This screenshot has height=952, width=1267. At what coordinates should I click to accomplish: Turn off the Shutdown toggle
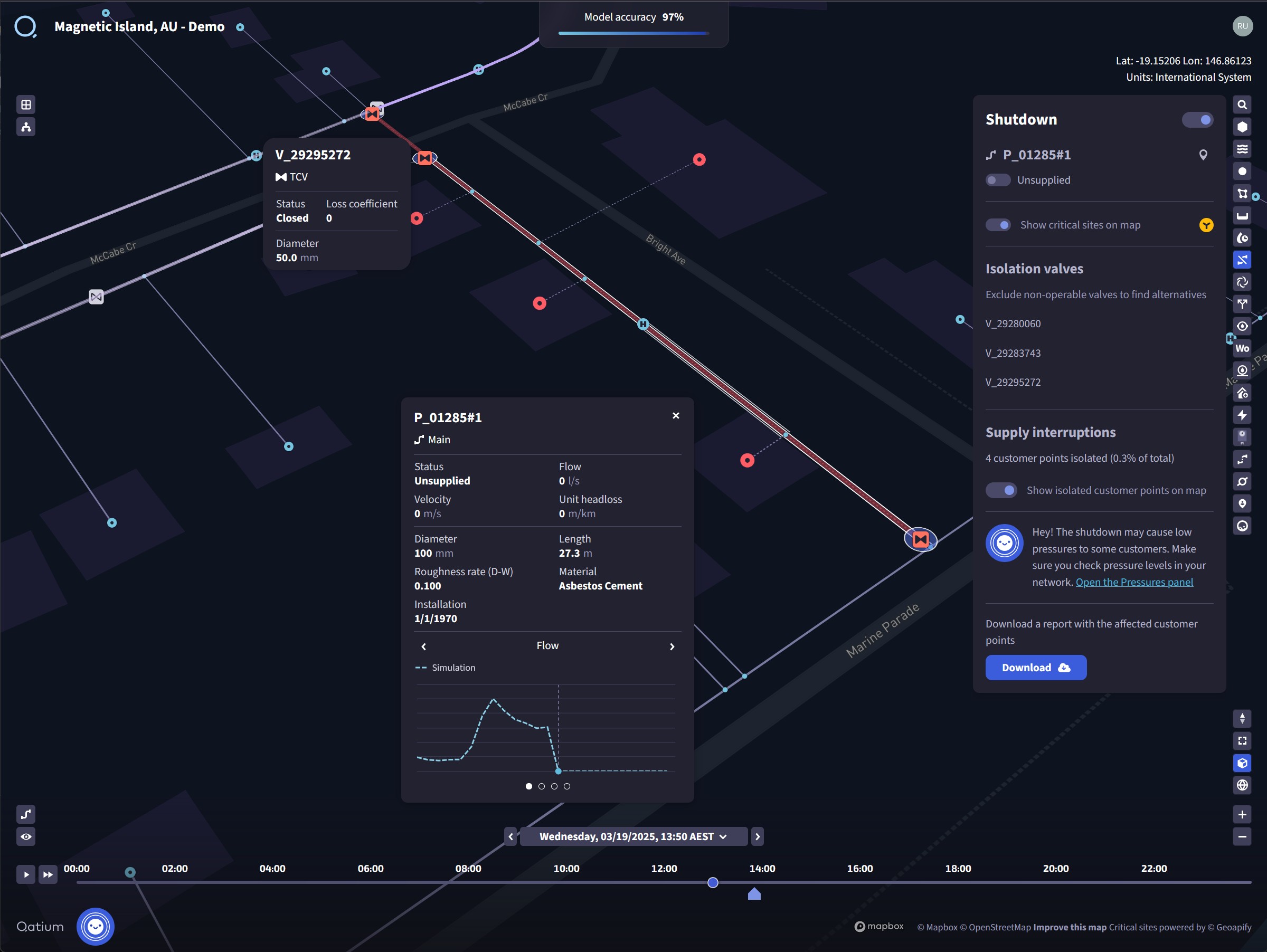(x=1197, y=120)
